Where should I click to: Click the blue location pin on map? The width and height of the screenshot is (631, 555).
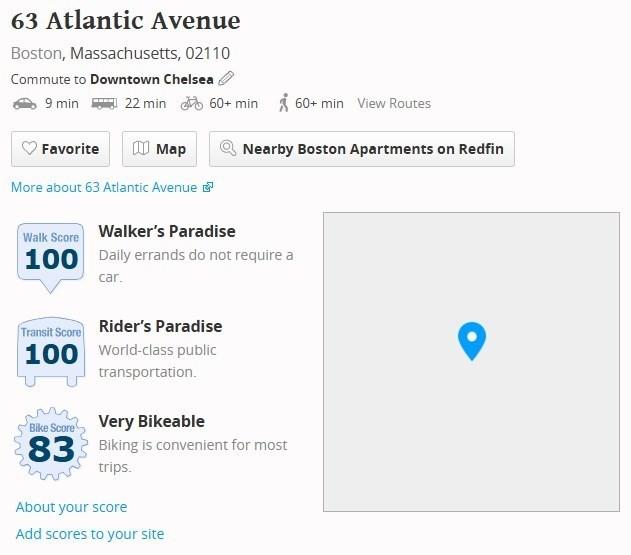[x=471, y=340]
